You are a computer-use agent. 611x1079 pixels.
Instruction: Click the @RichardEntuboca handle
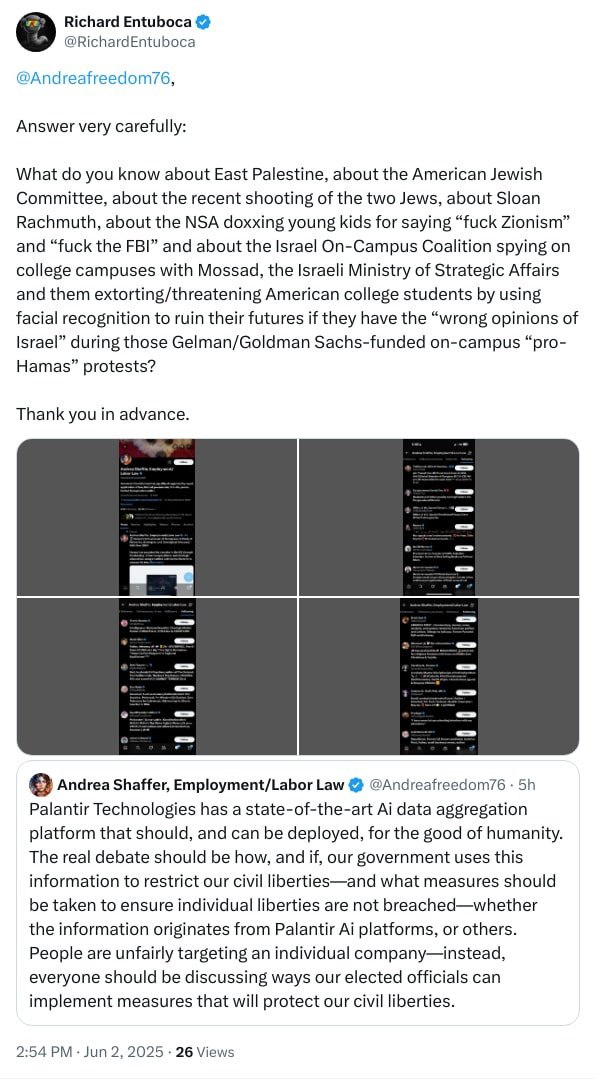tap(129, 42)
